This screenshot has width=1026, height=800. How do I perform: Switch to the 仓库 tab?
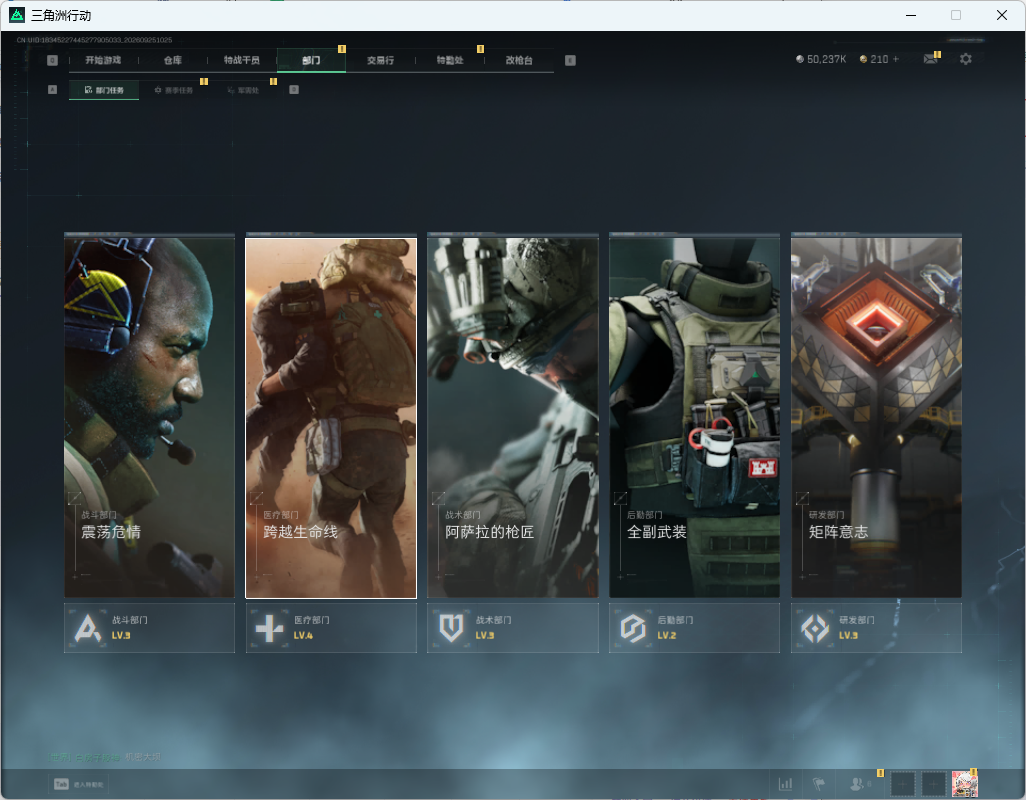click(x=173, y=60)
